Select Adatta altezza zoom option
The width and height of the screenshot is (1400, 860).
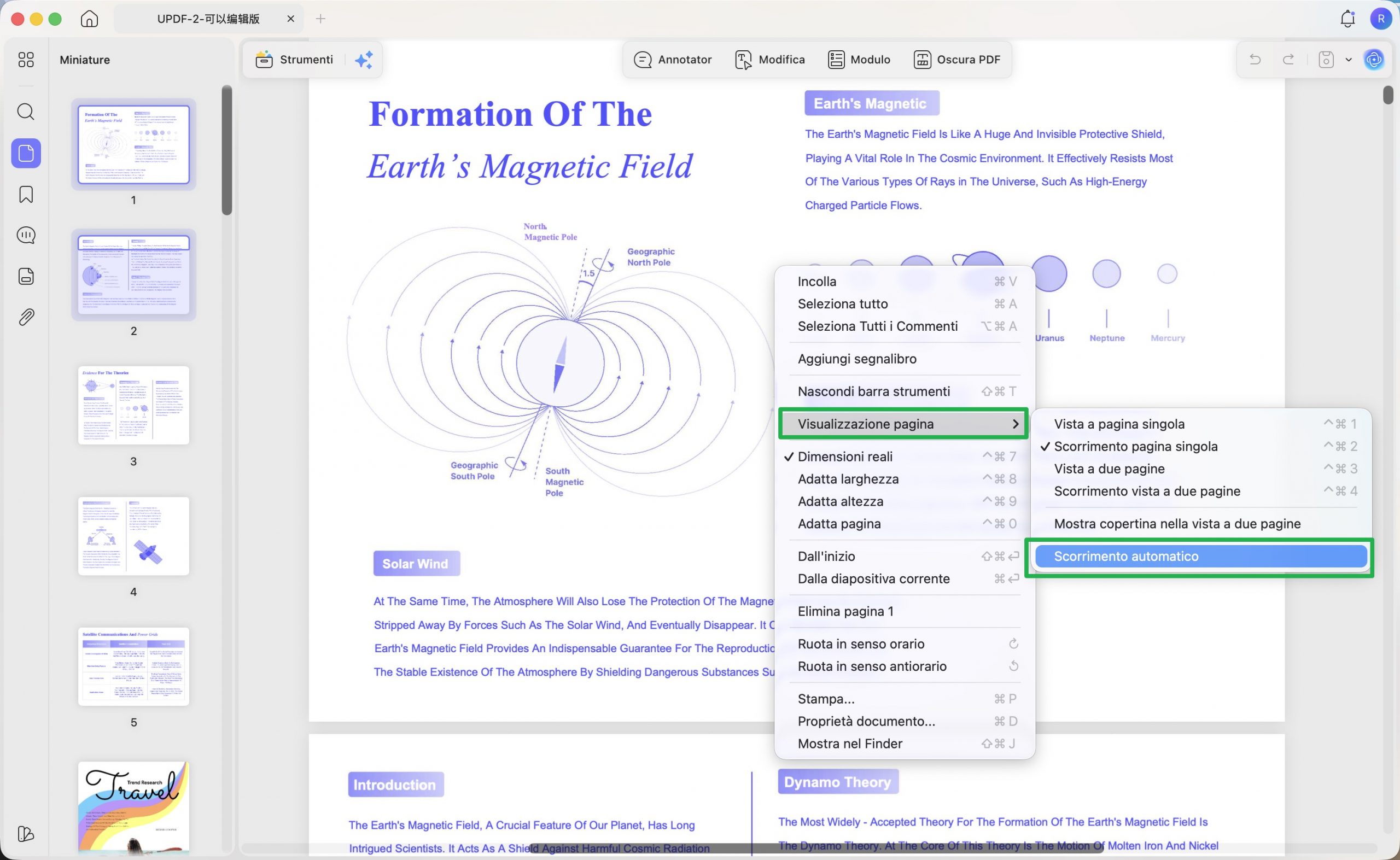tap(905, 501)
